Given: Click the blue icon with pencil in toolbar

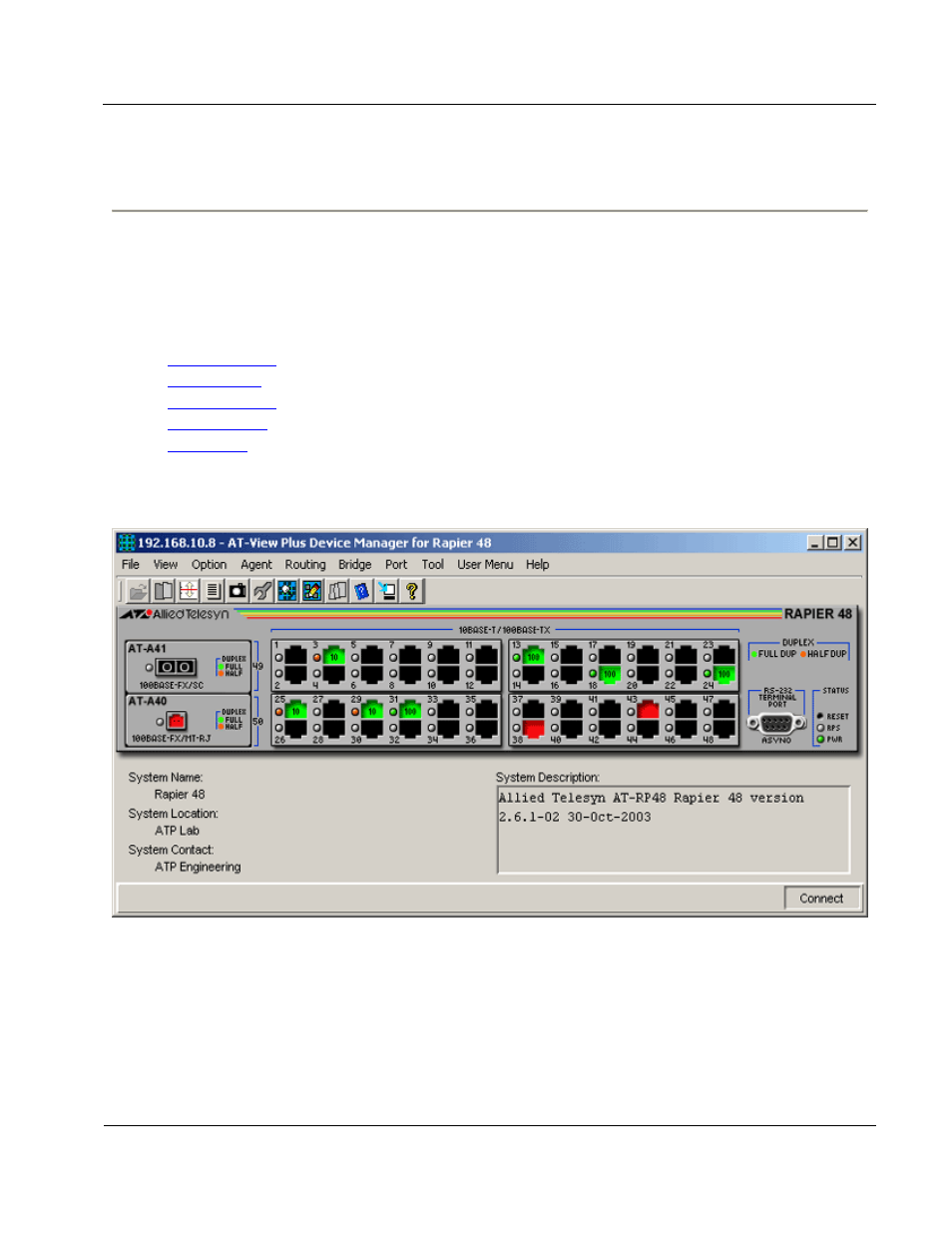Looking at the screenshot, I should [312, 591].
